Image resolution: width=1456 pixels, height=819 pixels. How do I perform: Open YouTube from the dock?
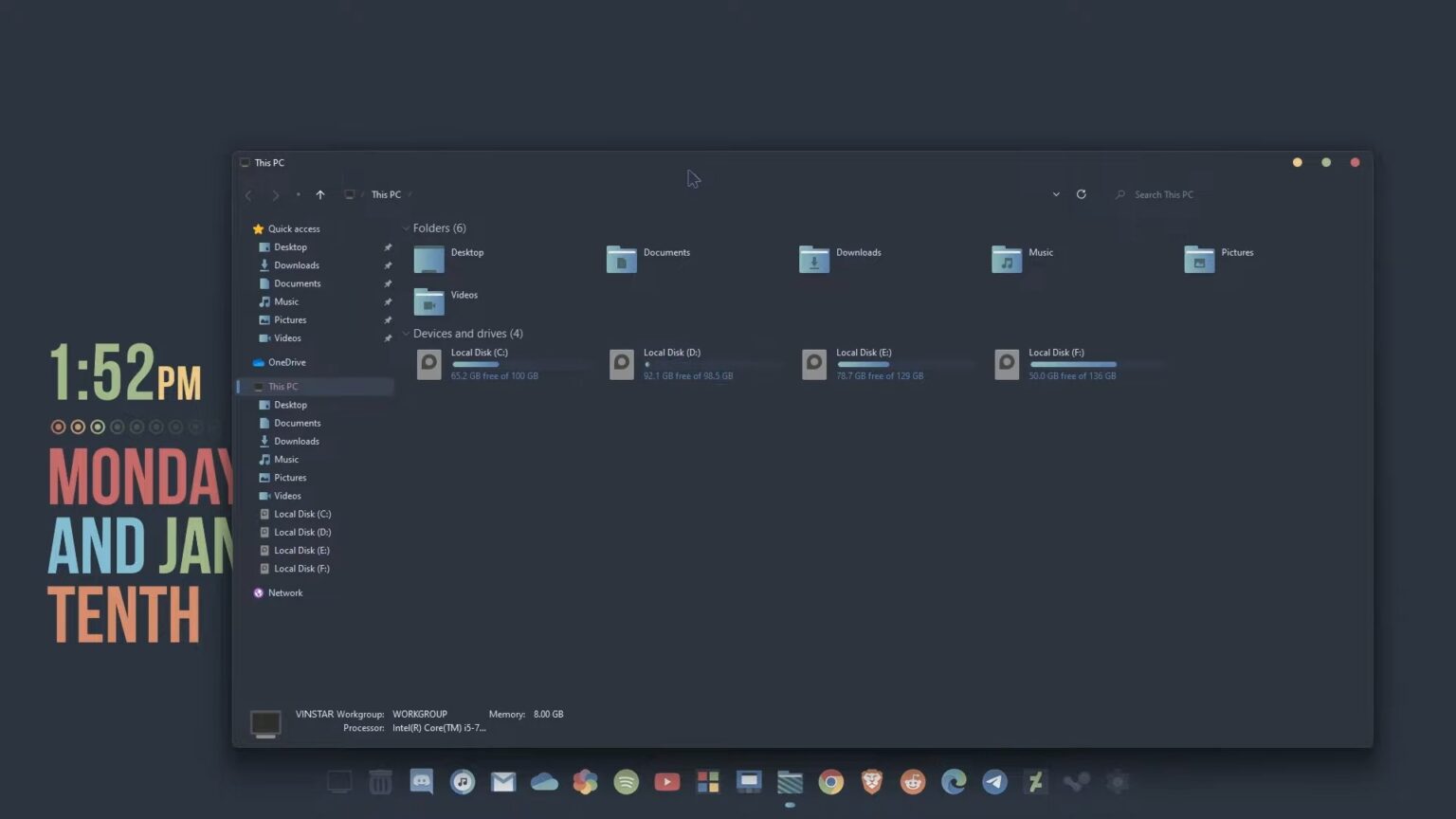click(667, 782)
